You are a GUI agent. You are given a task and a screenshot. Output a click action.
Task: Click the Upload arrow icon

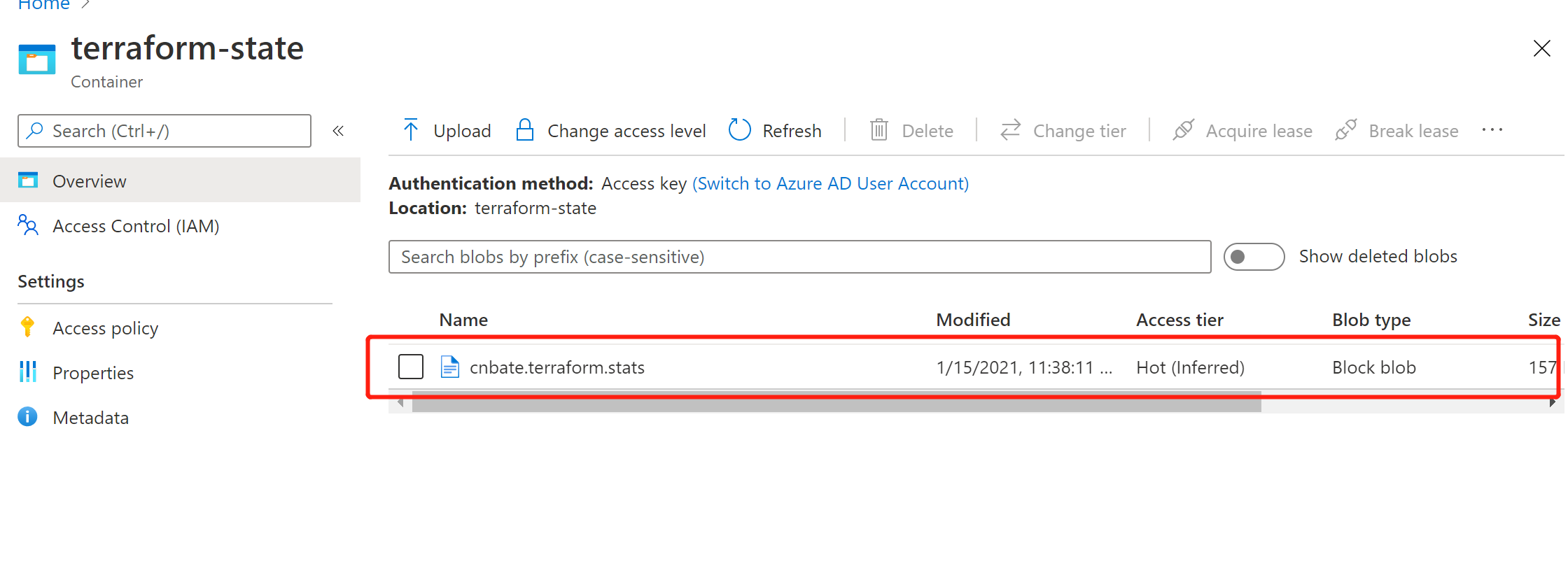click(411, 130)
